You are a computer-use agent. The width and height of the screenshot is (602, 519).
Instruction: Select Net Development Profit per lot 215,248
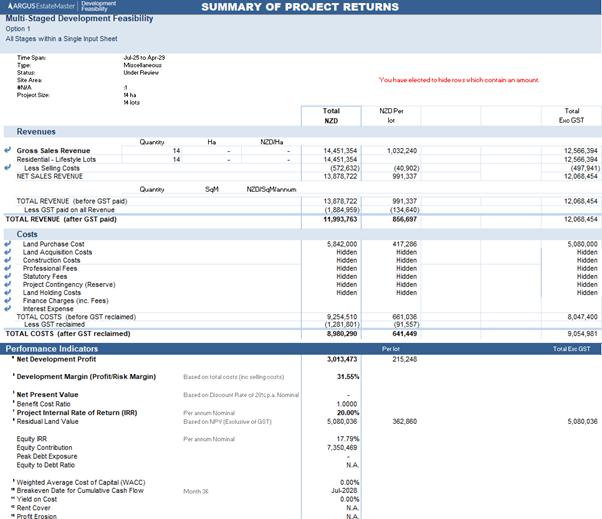tap(404, 359)
